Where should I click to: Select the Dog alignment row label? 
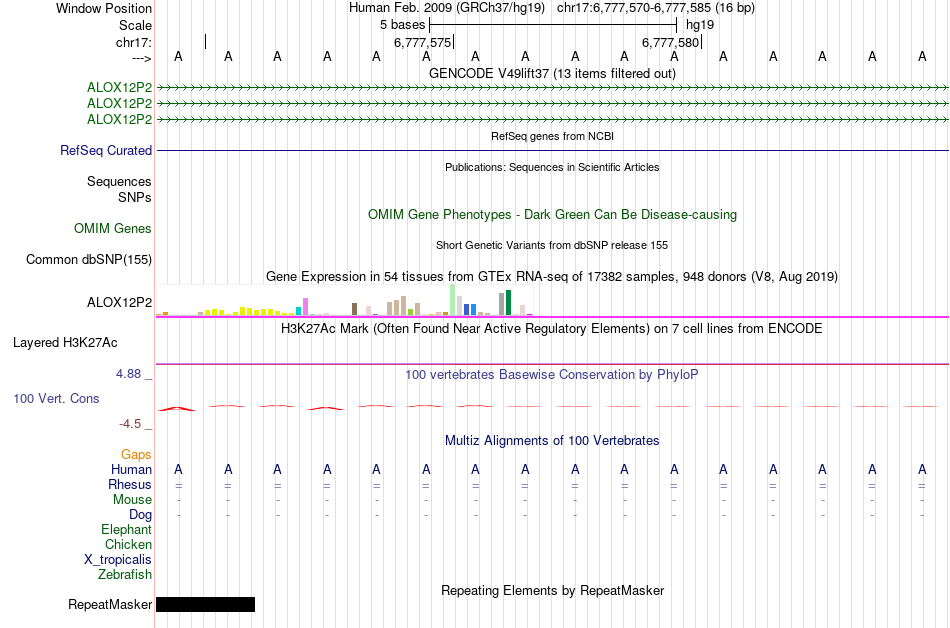click(x=141, y=515)
